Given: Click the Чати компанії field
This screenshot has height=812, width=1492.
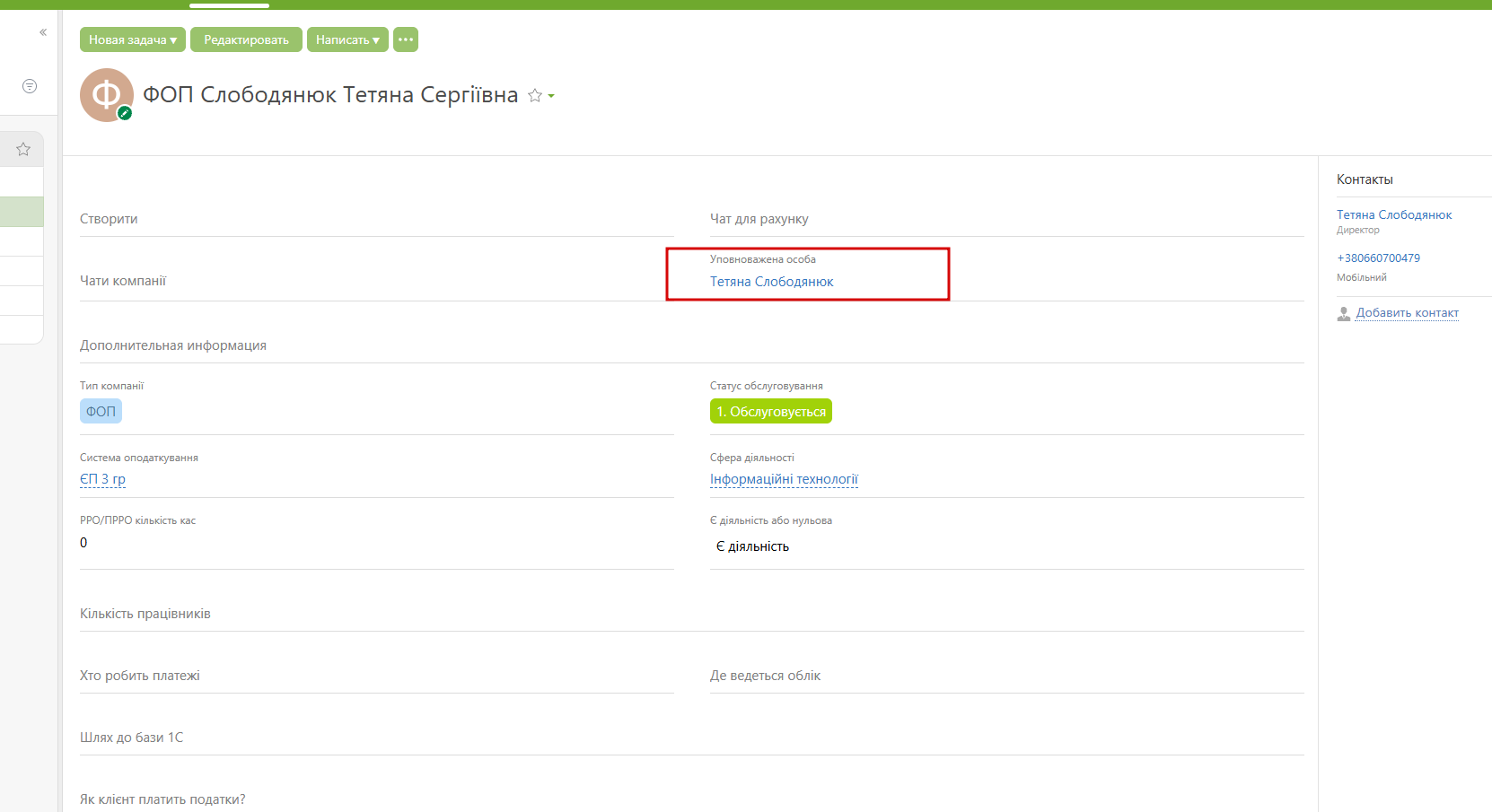Looking at the screenshot, I should click(x=377, y=281).
